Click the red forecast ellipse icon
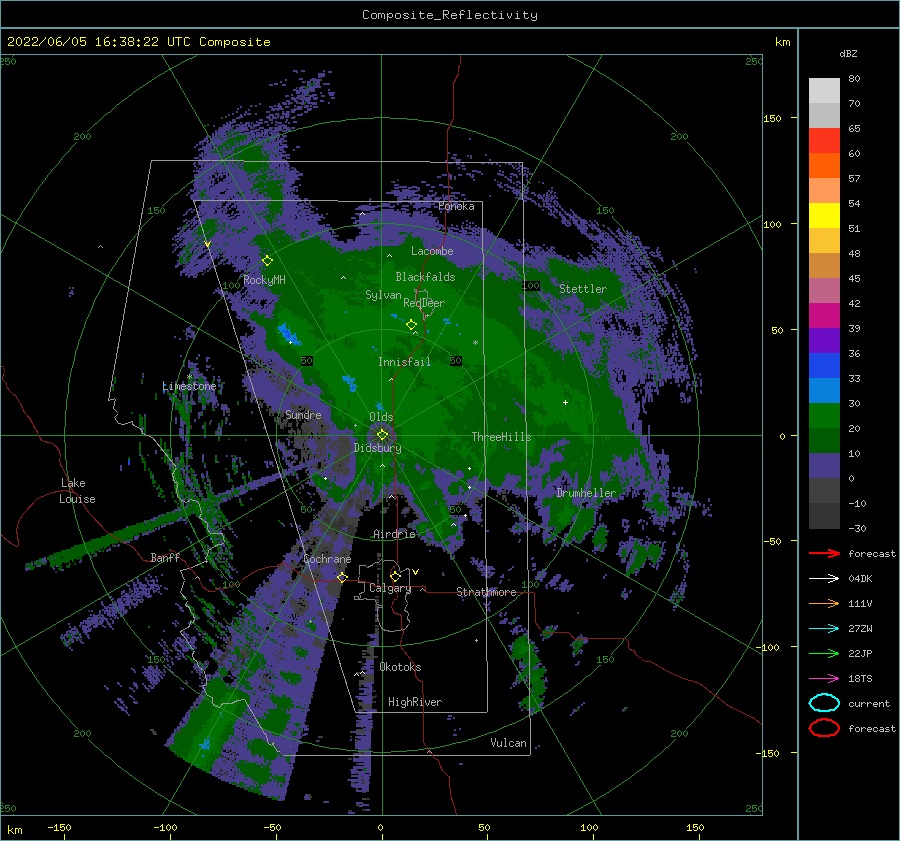 click(x=824, y=728)
